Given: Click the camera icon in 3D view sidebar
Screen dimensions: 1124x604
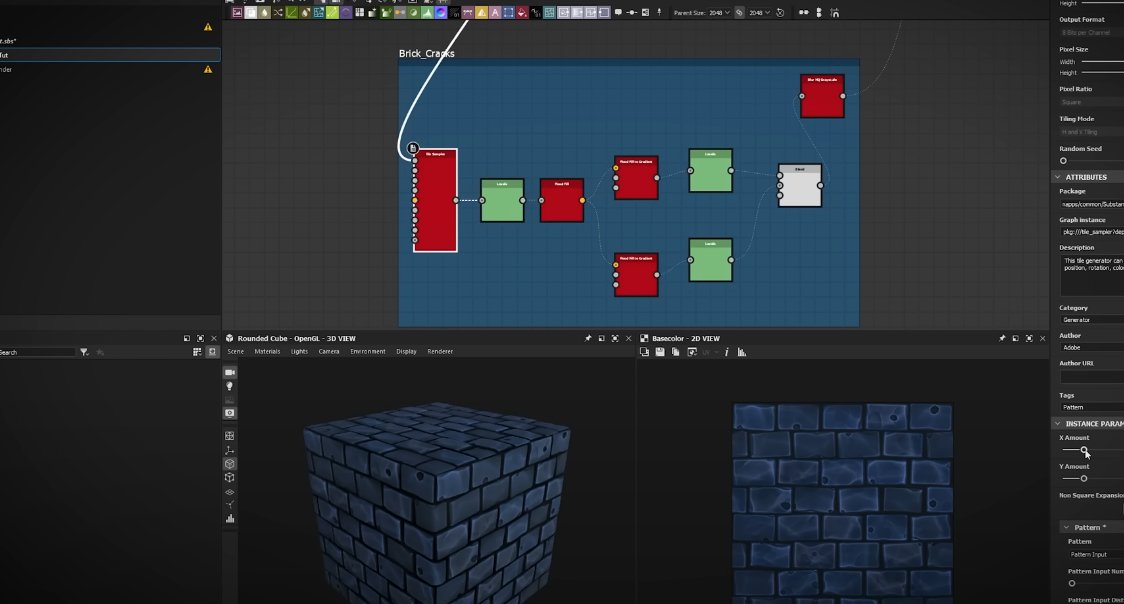Looking at the screenshot, I should [x=229, y=373].
